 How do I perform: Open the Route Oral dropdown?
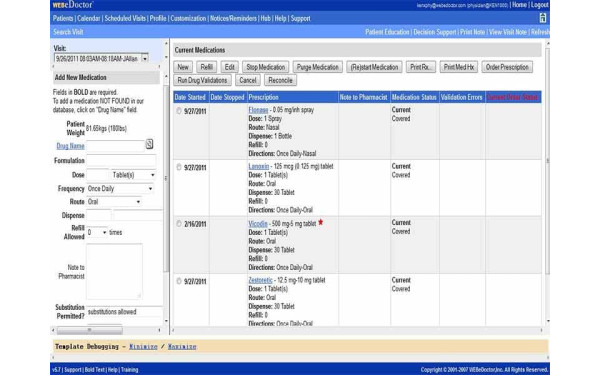tap(114, 202)
